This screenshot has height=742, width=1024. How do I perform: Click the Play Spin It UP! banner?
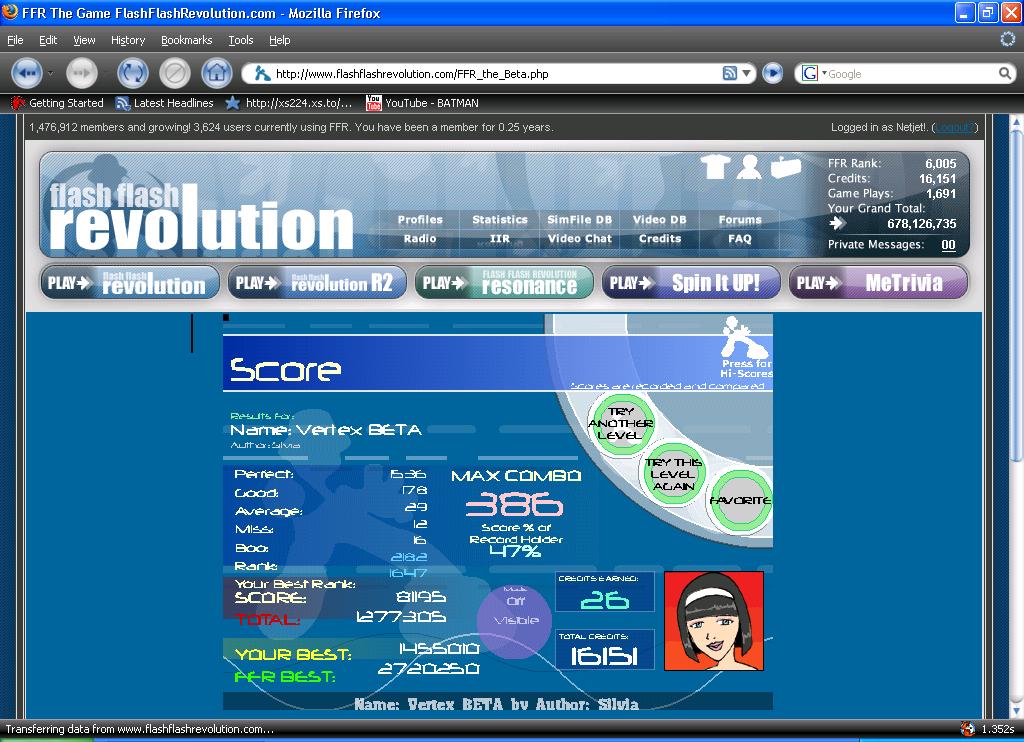pos(691,283)
